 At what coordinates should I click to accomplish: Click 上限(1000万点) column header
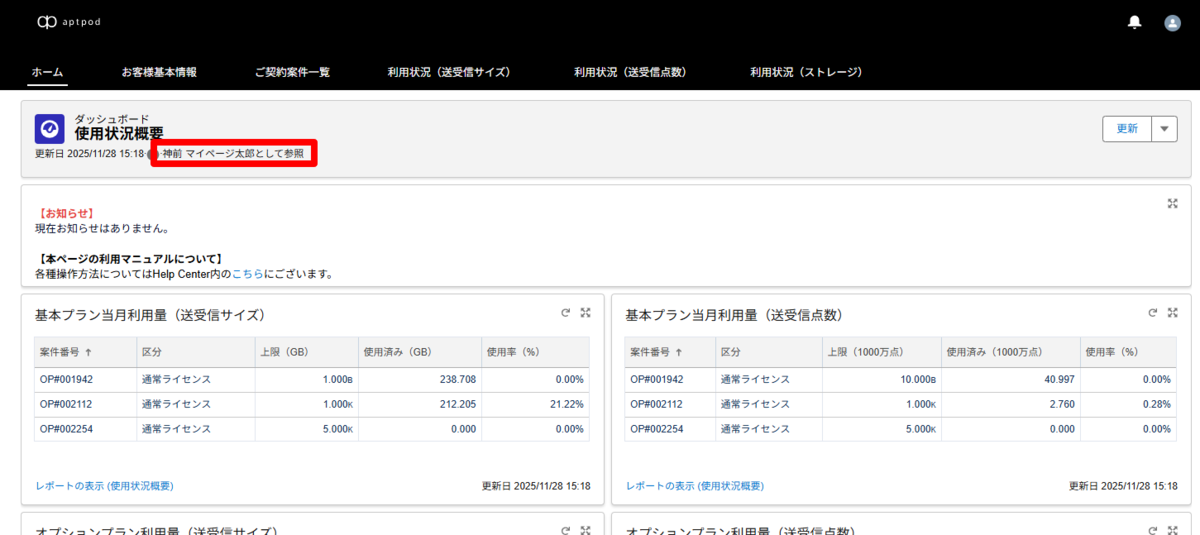(881, 352)
